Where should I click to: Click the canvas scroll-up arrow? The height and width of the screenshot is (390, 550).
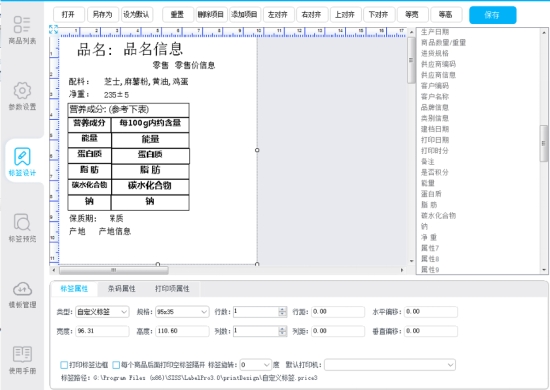411,32
